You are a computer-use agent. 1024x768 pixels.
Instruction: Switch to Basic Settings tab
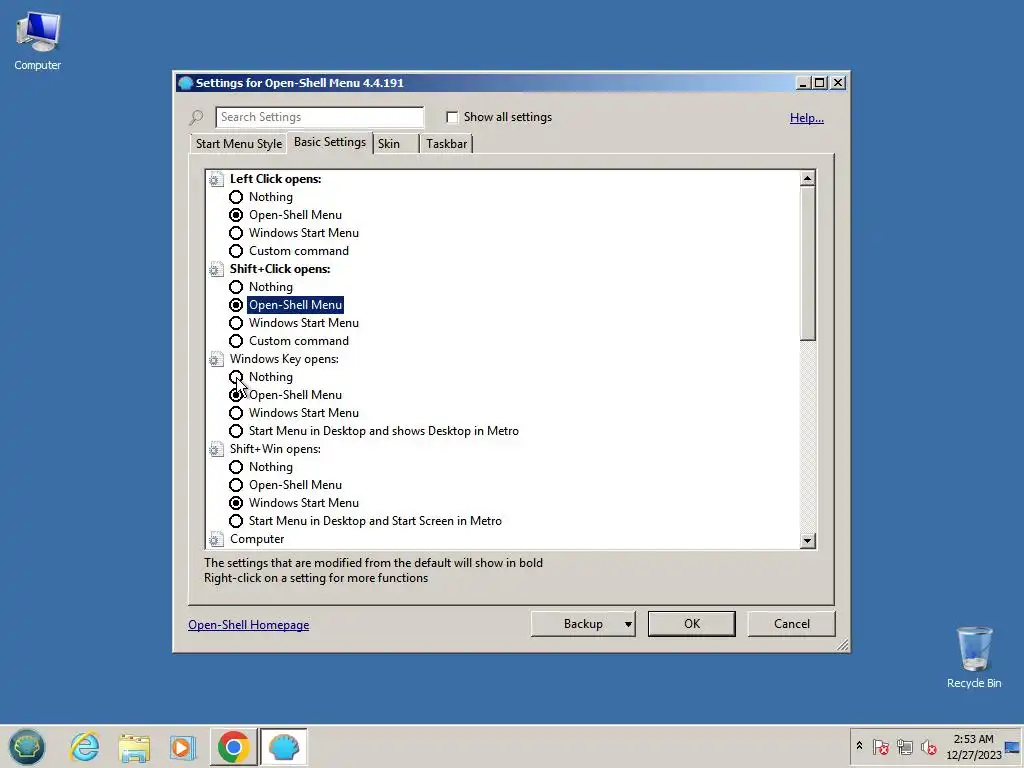[x=330, y=142]
